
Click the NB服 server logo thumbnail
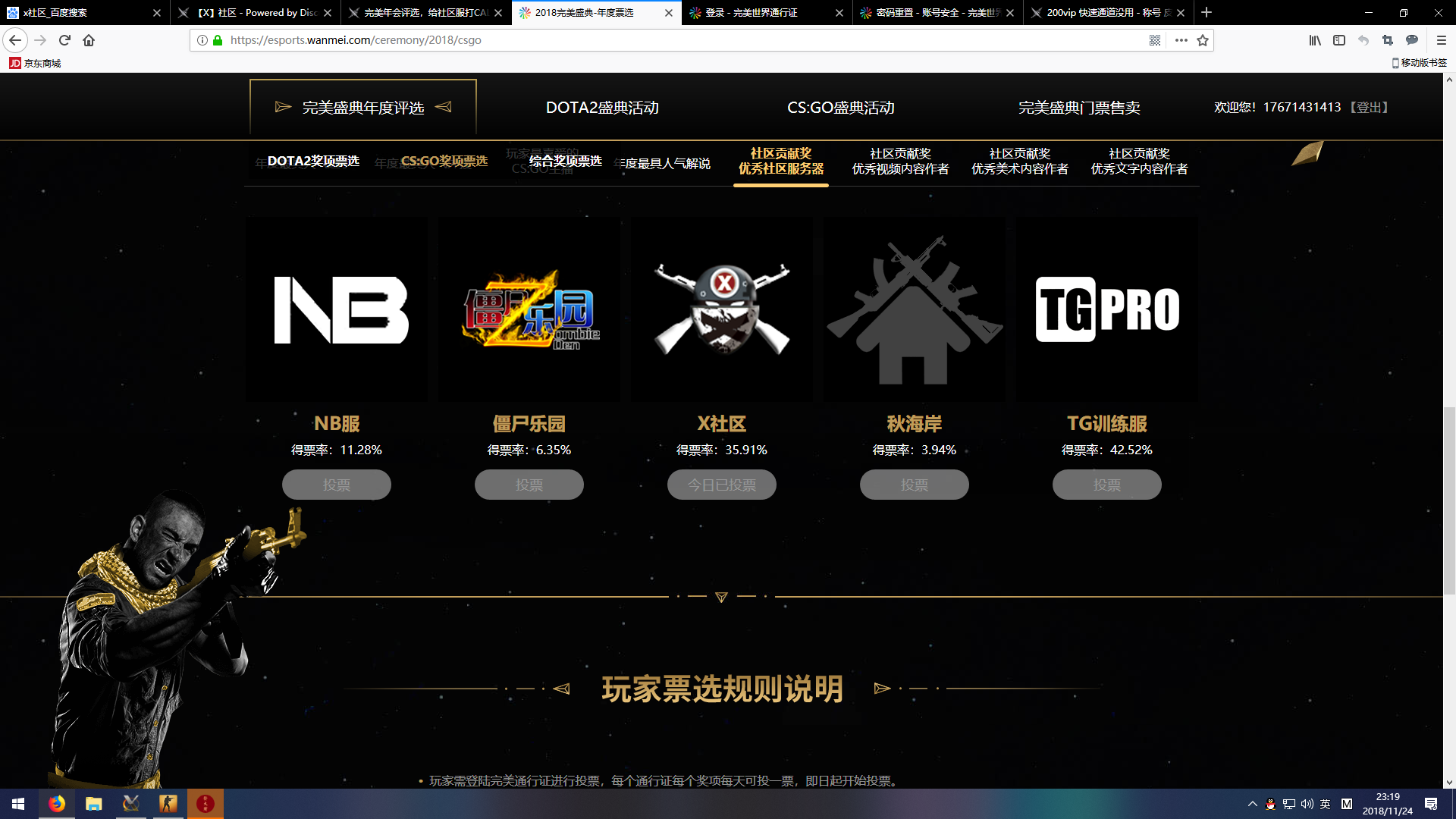point(337,309)
